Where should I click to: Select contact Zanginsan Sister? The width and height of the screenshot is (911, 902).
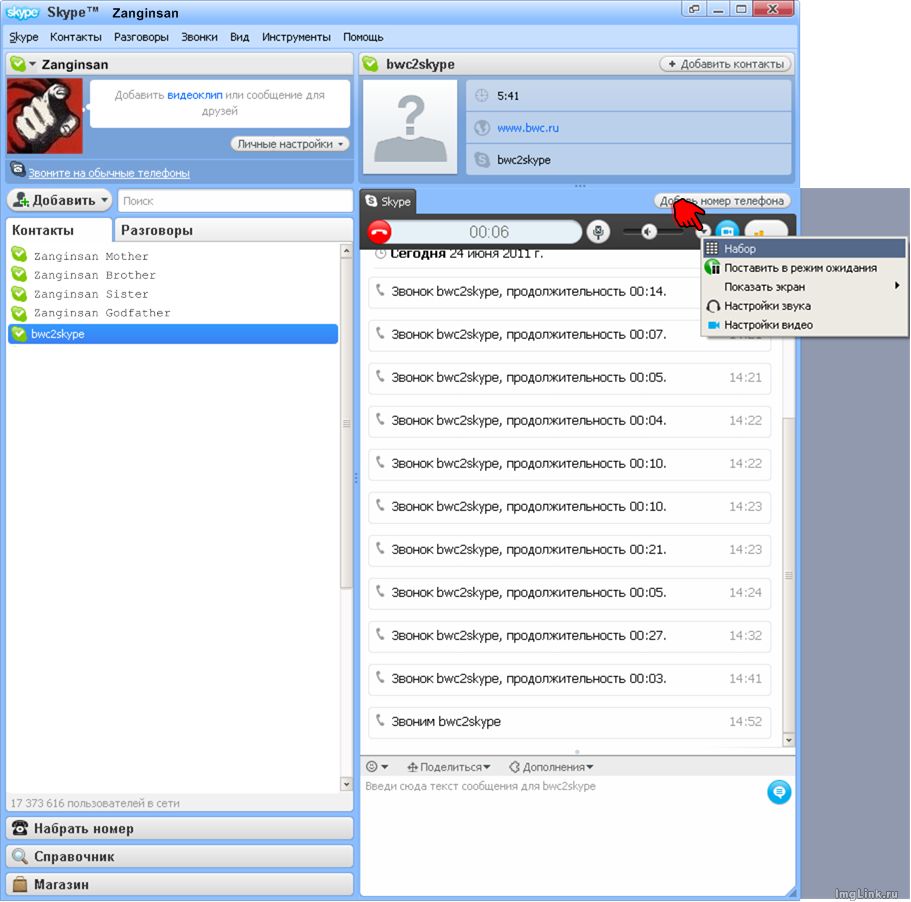click(173, 294)
